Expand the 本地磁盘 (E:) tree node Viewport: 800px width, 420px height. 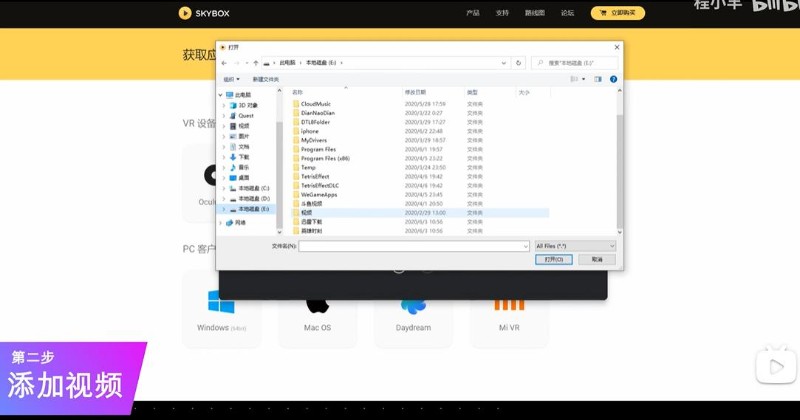pos(224,209)
